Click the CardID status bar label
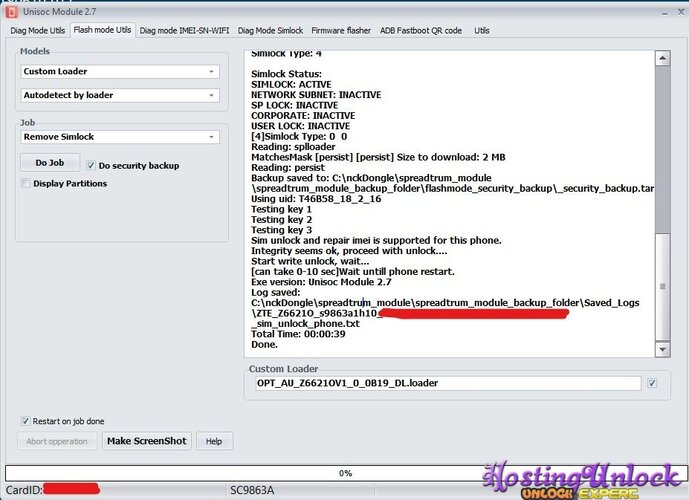 [24, 490]
